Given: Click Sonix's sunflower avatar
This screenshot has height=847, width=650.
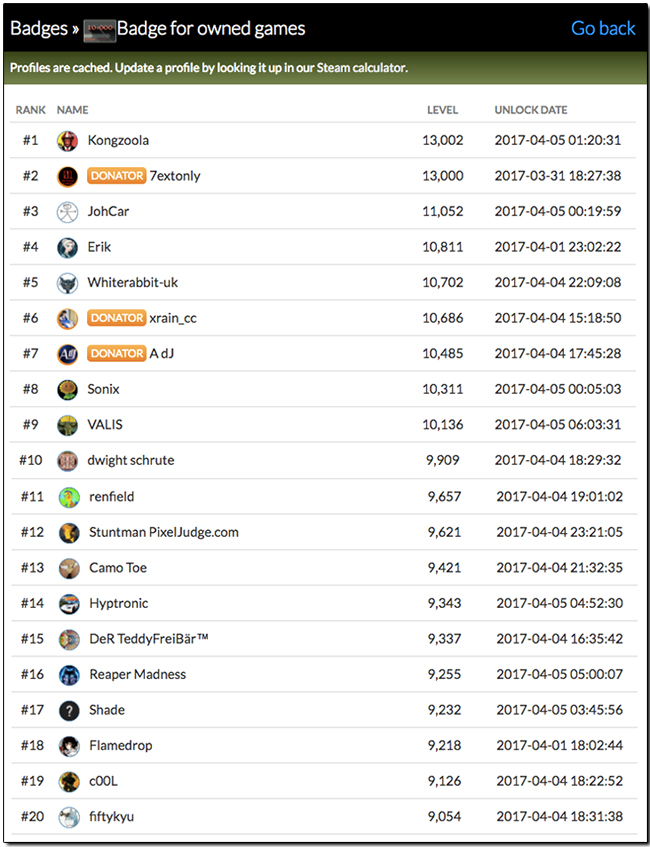Looking at the screenshot, I should pos(67,389).
